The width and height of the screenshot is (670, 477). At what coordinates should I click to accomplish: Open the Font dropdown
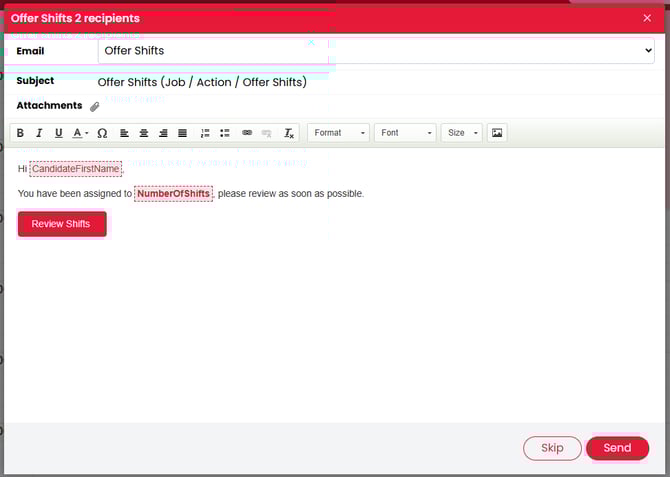pyautogui.click(x=405, y=133)
